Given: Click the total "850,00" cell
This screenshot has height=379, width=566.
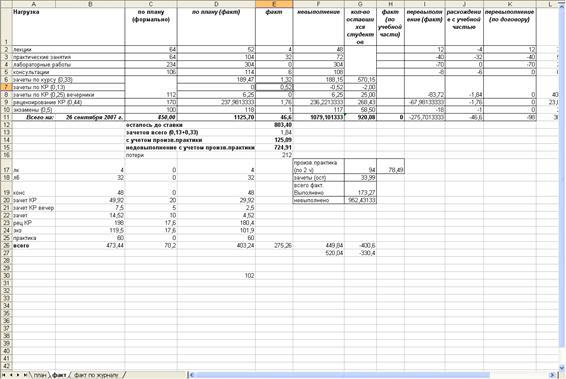Looking at the screenshot, I should tap(151, 117).
